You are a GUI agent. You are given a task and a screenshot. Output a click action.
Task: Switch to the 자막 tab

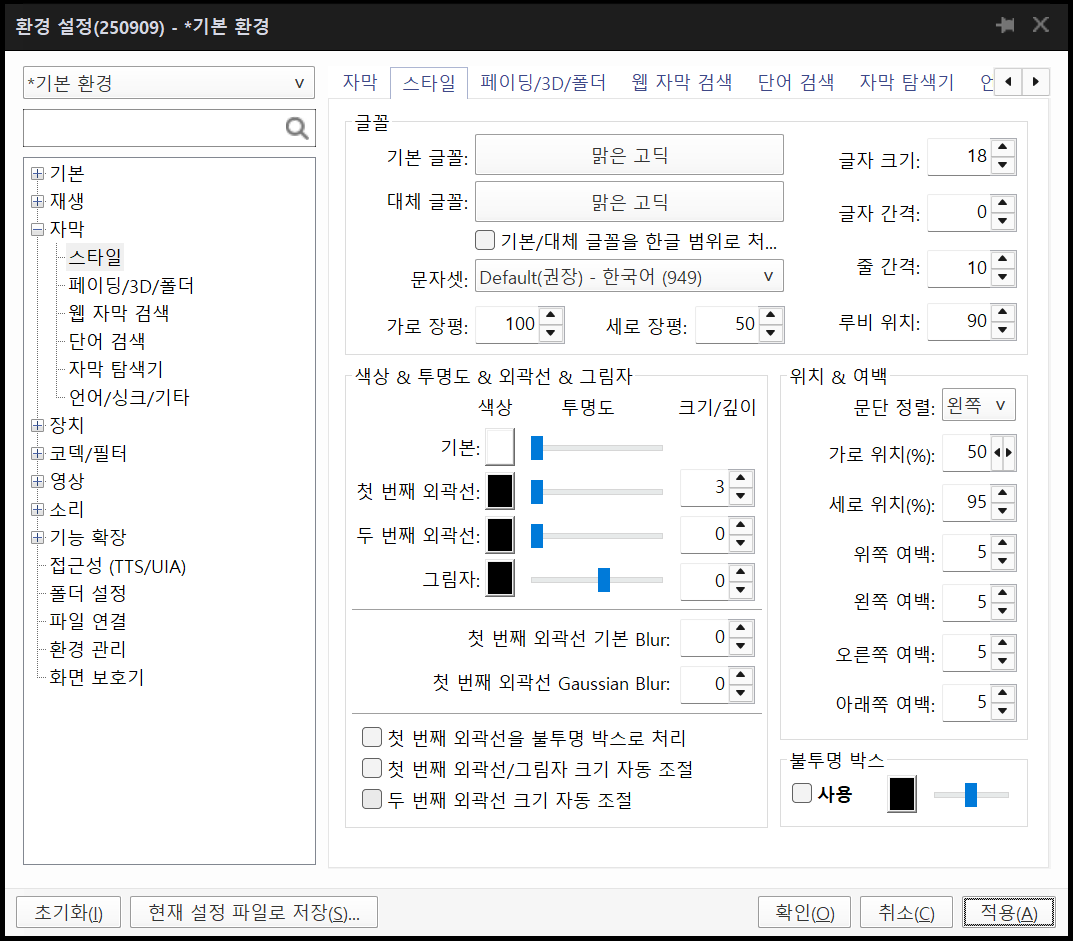point(360,82)
